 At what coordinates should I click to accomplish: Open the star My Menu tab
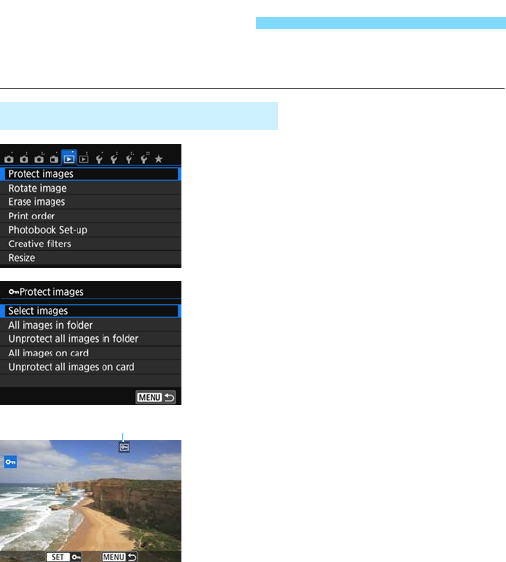point(158,159)
